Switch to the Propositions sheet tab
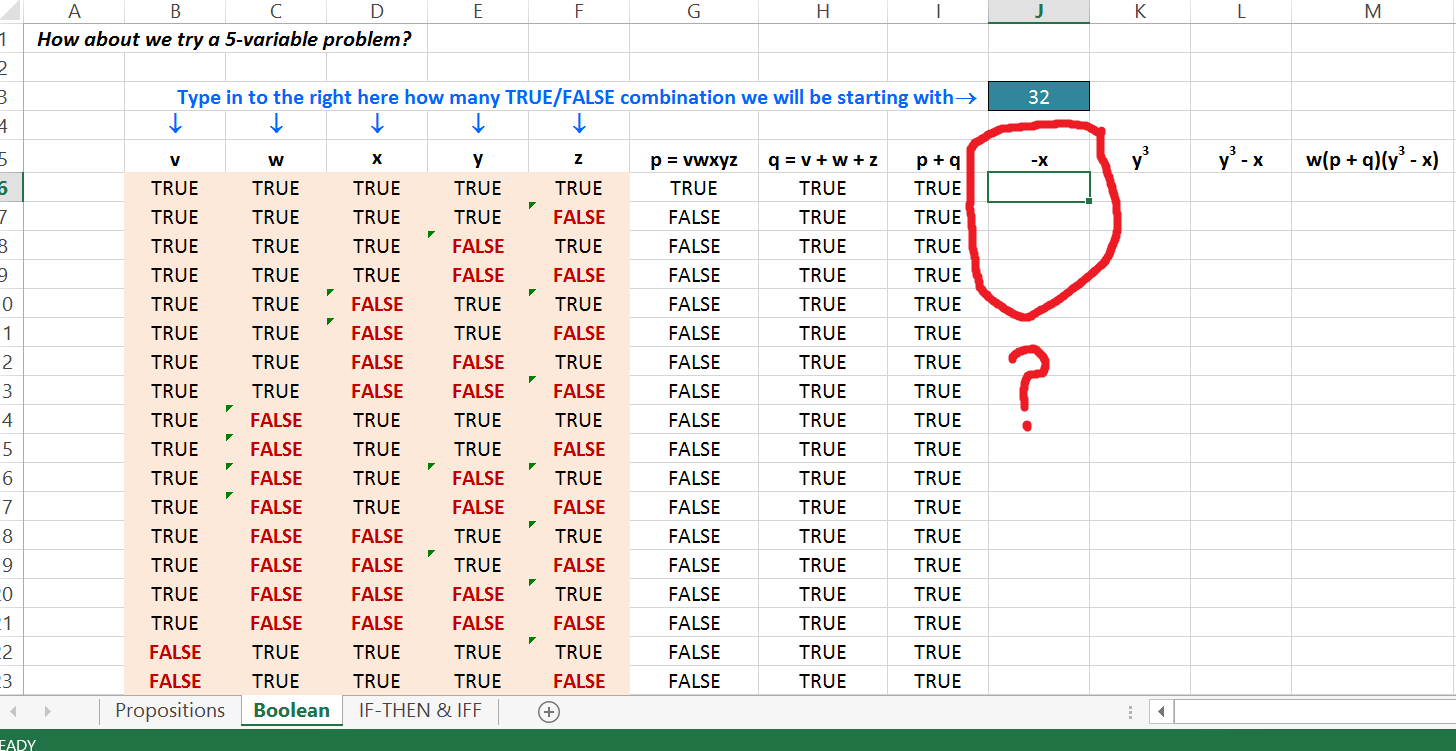The width and height of the screenshot is (1456, 751). pyautogui.click(x=170, y=710)
